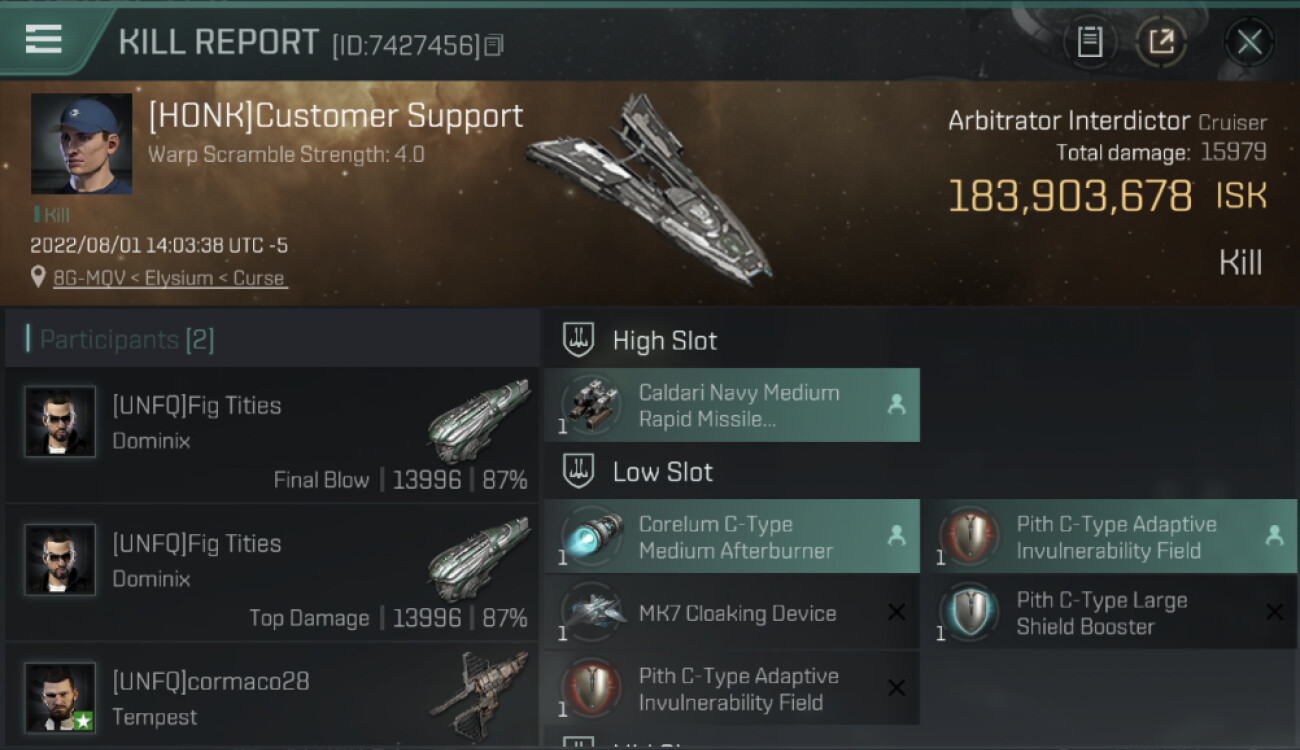Image resolution: width=1300 pixels, height=750 pixels.
Task: Collapse the High Slot section
Action: coord(665,340)
